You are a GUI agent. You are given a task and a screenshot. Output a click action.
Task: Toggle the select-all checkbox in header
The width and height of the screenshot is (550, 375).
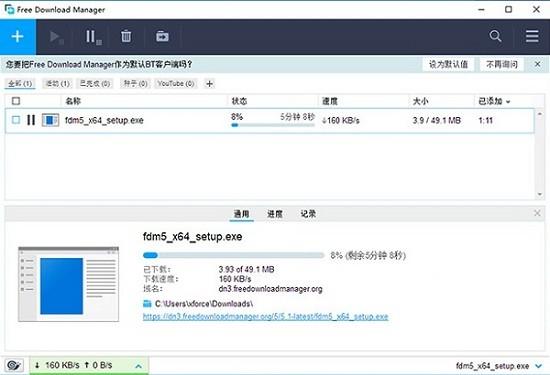[x=16, y=101]
